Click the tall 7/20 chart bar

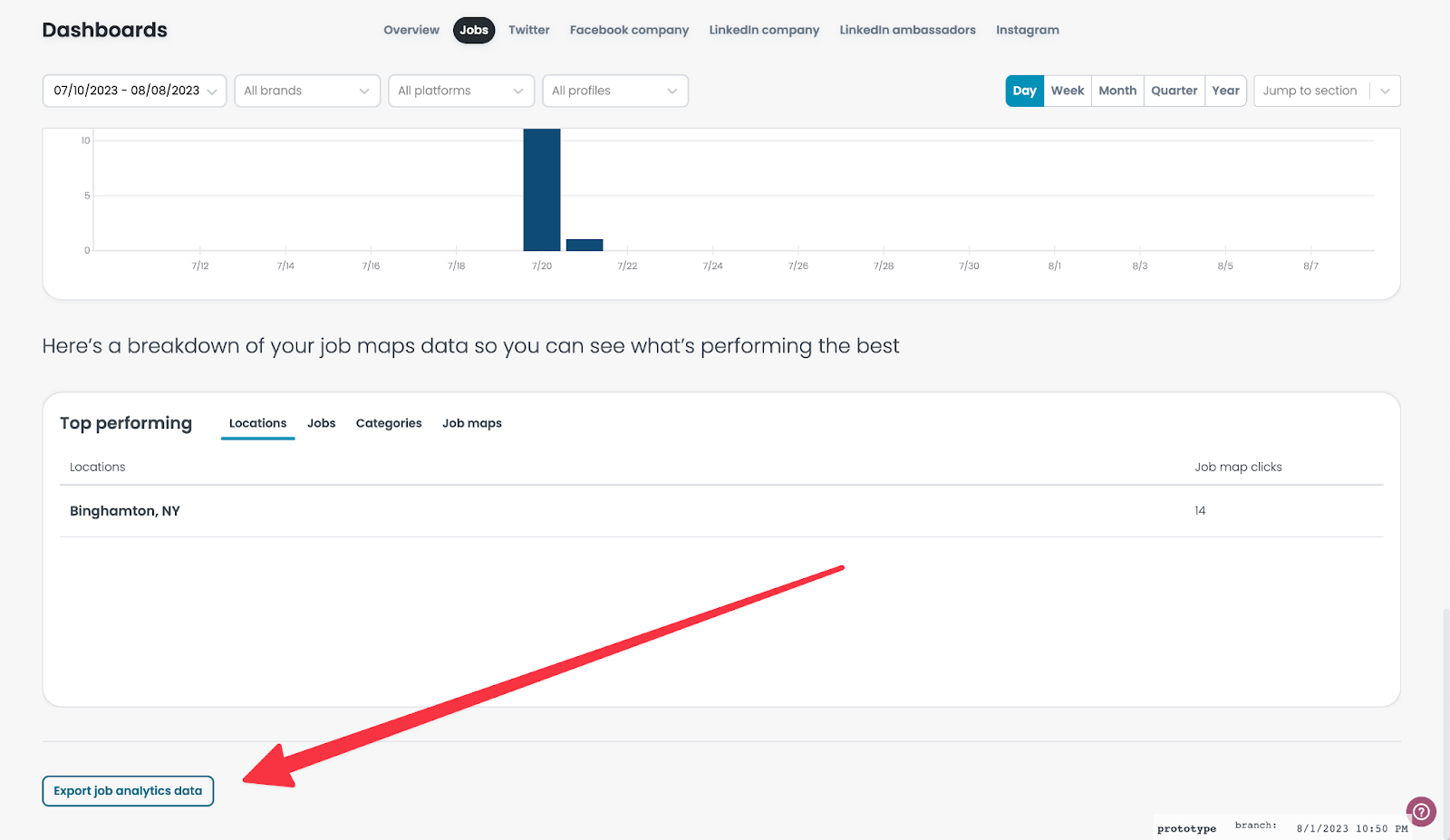coord(542,190)
